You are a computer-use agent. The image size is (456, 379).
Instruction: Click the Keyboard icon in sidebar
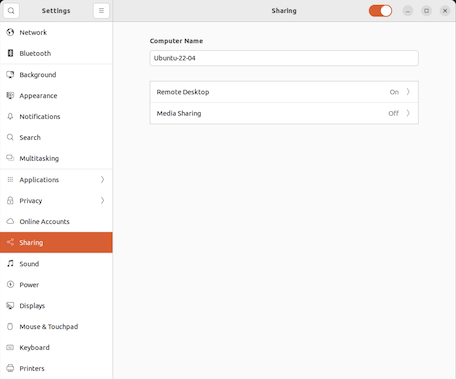10,347
